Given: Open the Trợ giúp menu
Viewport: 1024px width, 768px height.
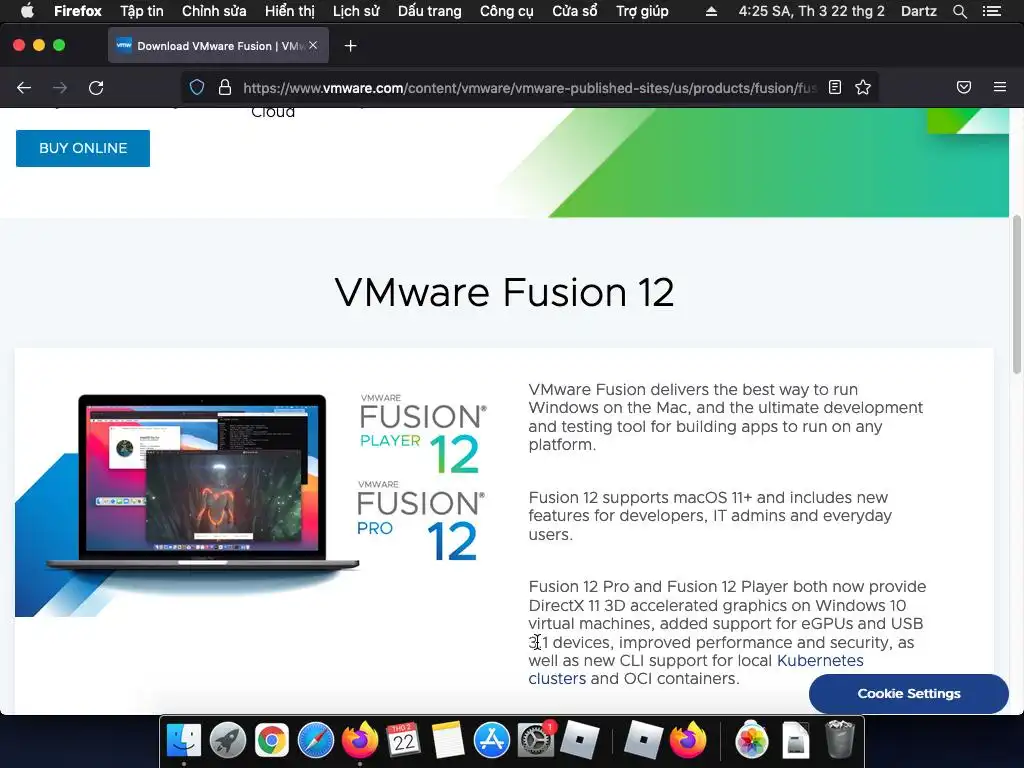Looking at the screenshot, I should pyautogui.click(x=642, y=11).
